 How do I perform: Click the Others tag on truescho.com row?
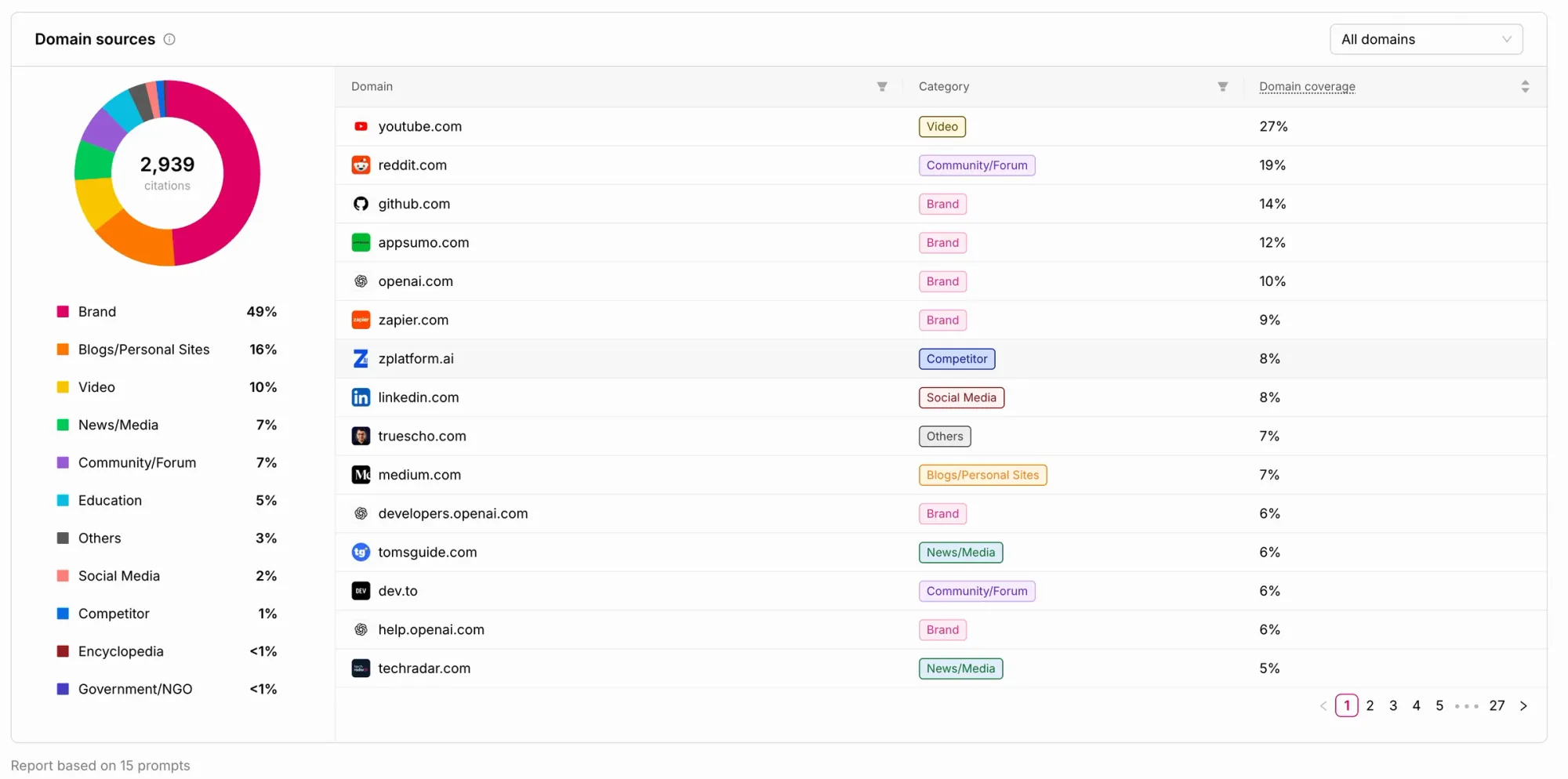[945, 437]
